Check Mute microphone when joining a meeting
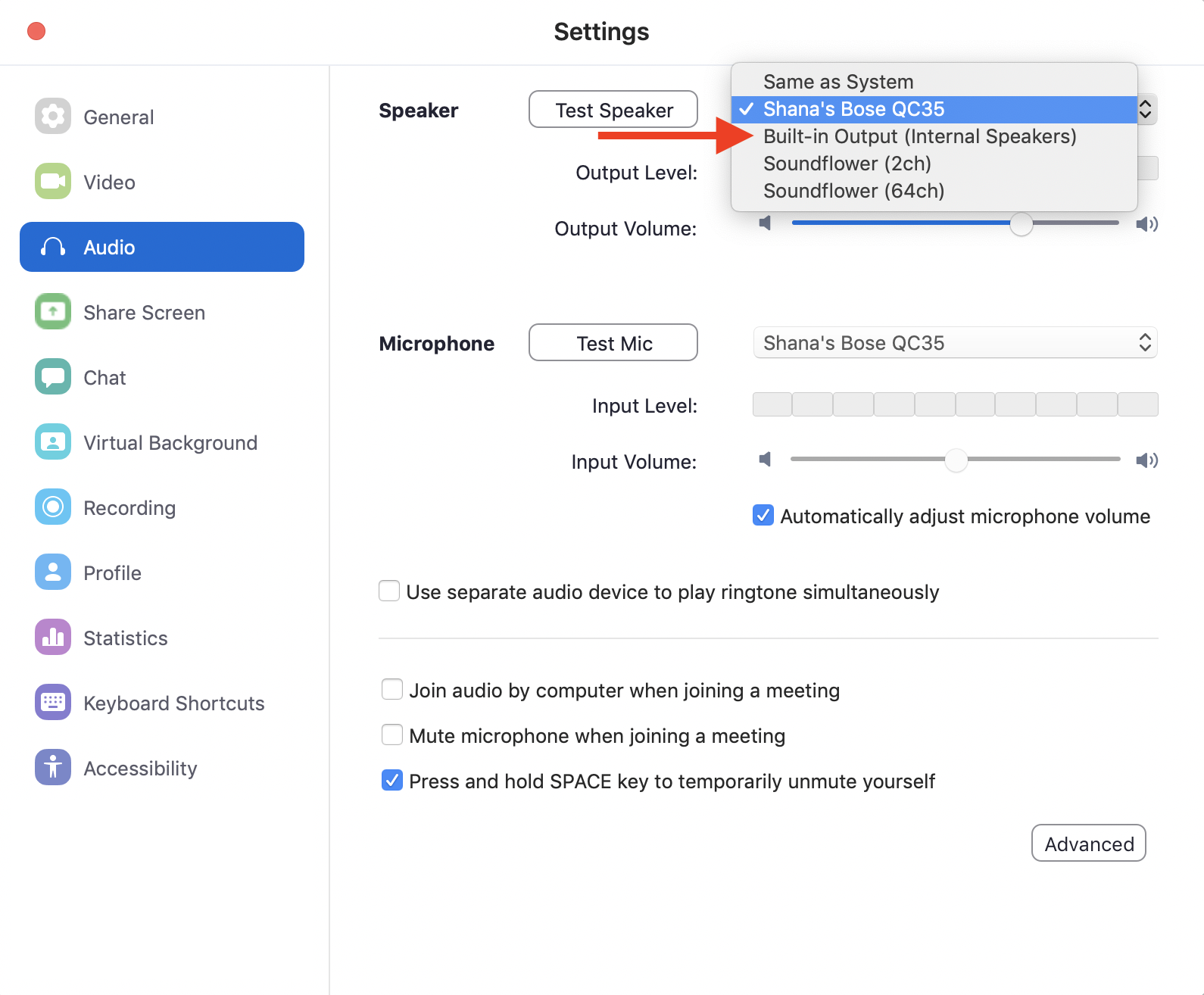 coord(392,735)
